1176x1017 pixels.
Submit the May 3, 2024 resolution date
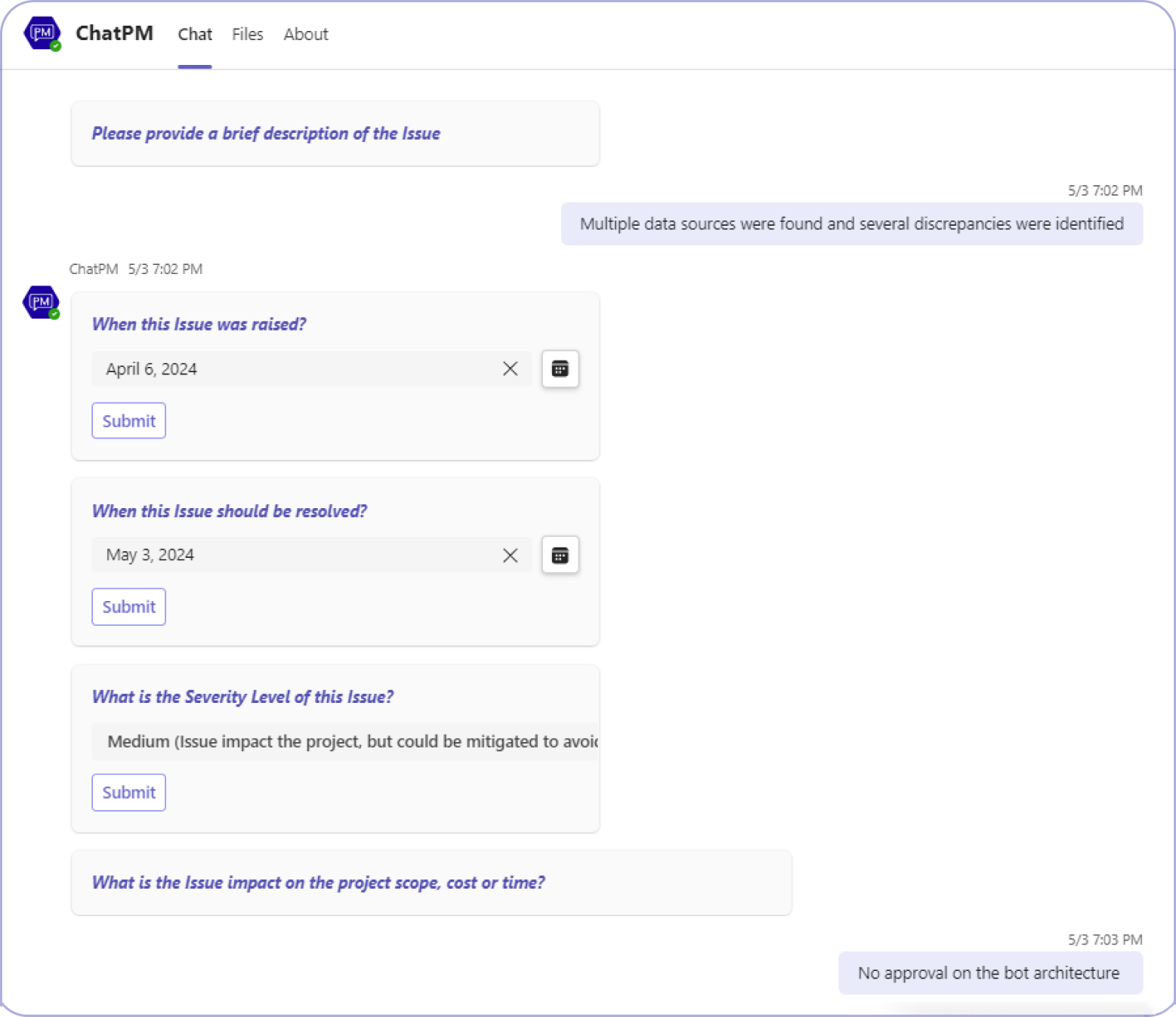(128, 606)
